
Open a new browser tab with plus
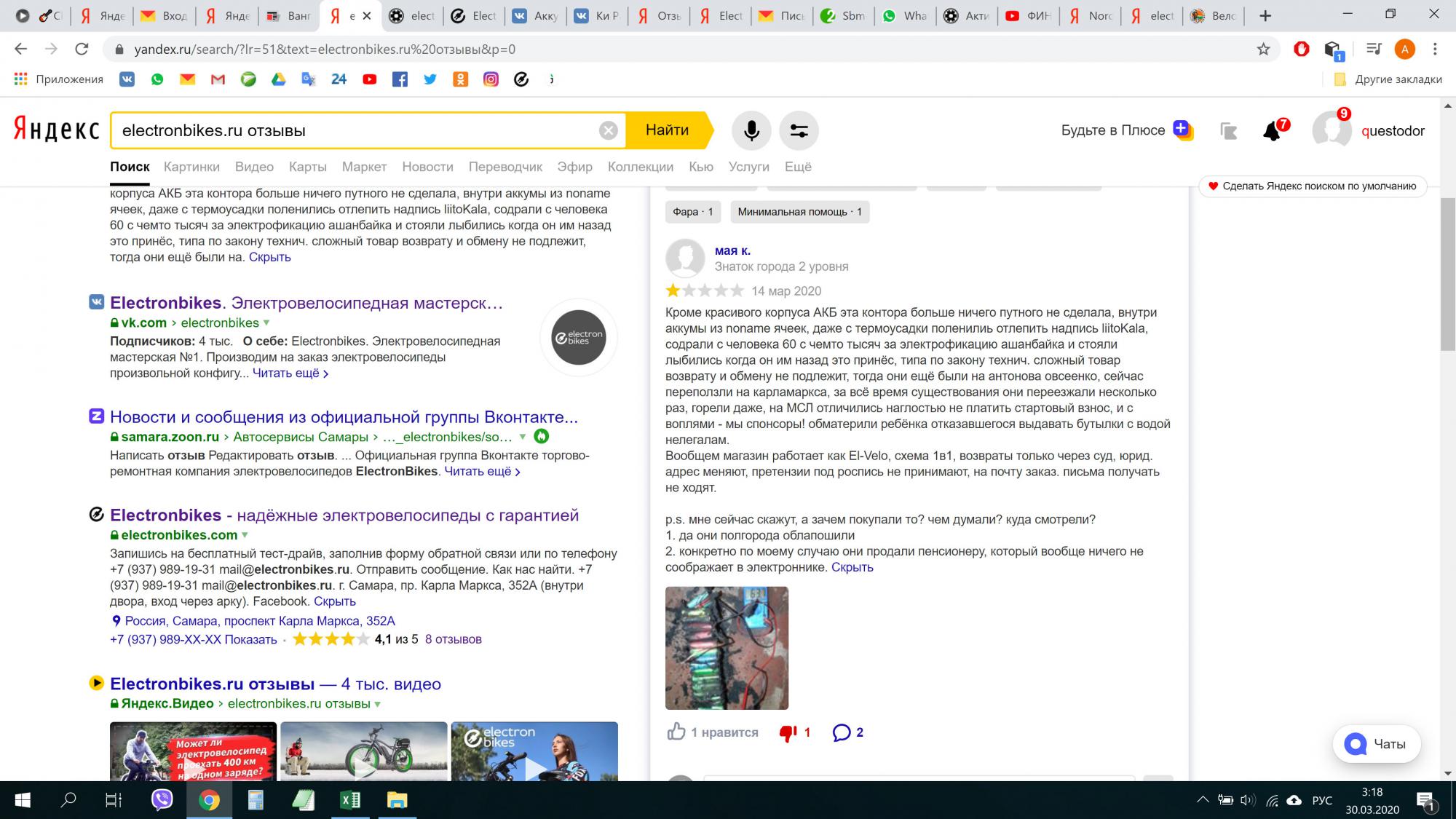coord(1265,15)
